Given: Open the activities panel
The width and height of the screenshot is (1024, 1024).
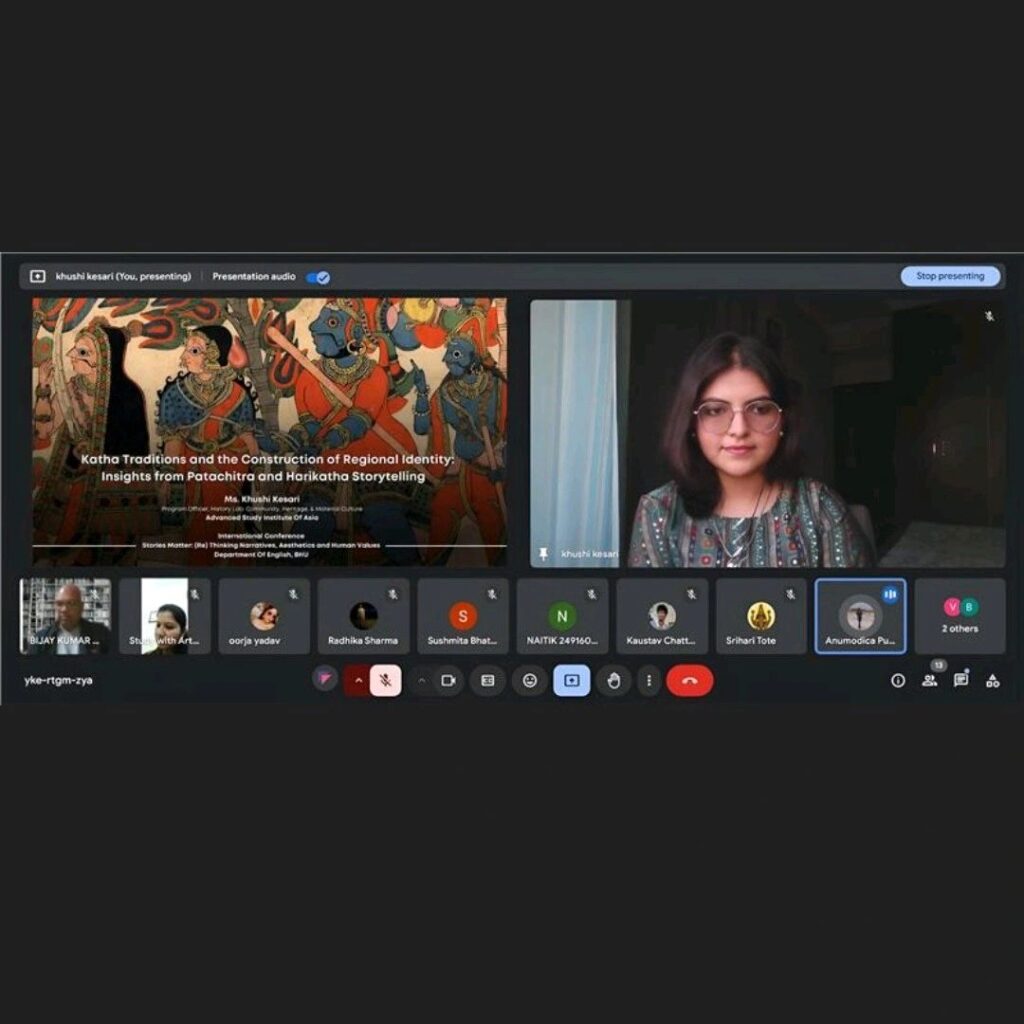Looking at the screenshot, I should tap(992, 681).
